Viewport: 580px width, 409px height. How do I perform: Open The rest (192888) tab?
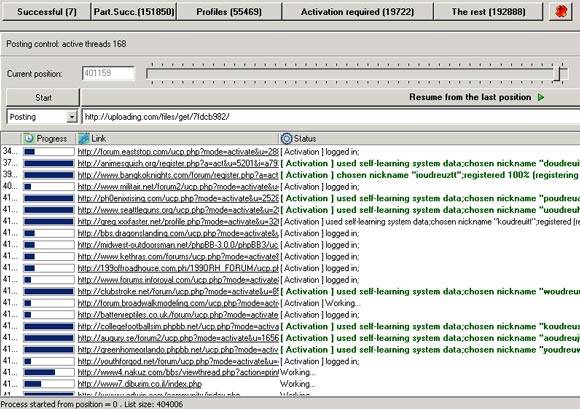(x=488, y=11)
